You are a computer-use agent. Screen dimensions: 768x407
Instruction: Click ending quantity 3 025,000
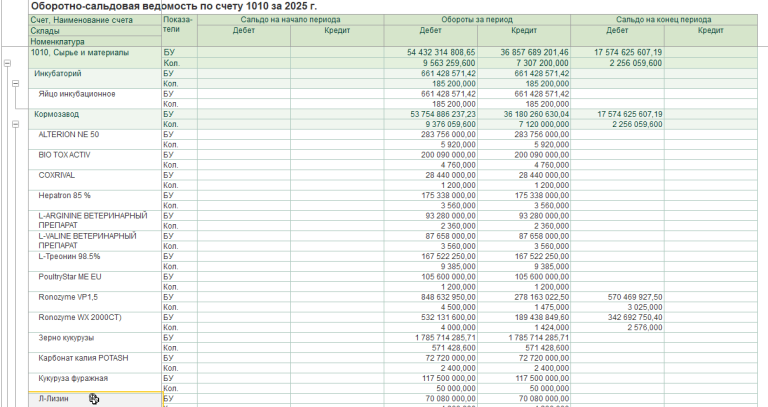pyautogui.click(x=645, y=307)
